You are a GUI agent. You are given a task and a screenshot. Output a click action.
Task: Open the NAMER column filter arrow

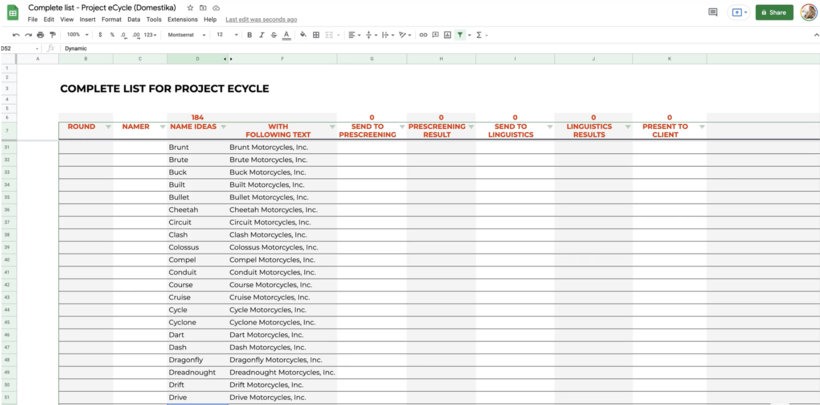pos(163,127)
